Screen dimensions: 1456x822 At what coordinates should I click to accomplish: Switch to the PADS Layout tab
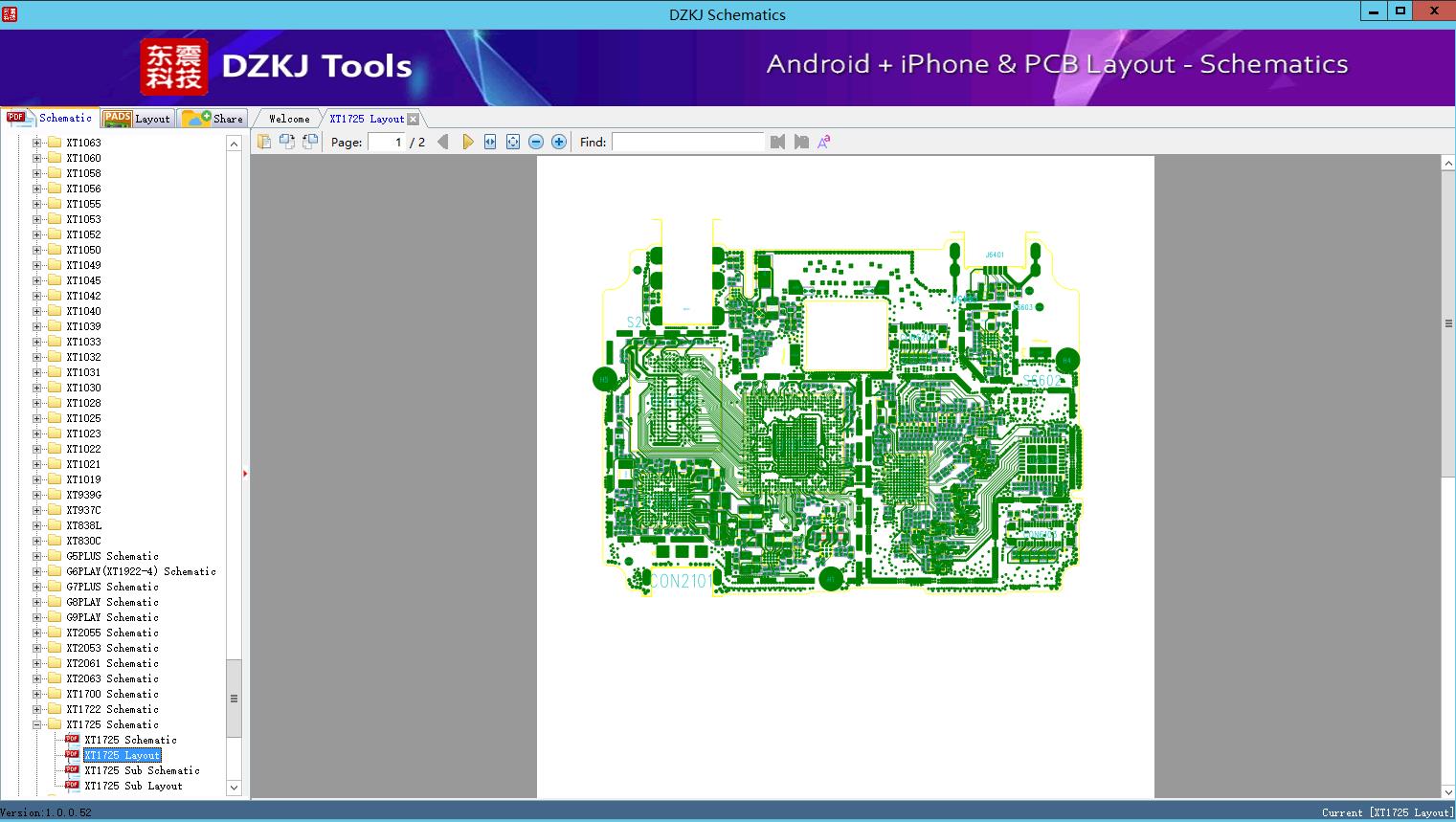tap(137, 119)
